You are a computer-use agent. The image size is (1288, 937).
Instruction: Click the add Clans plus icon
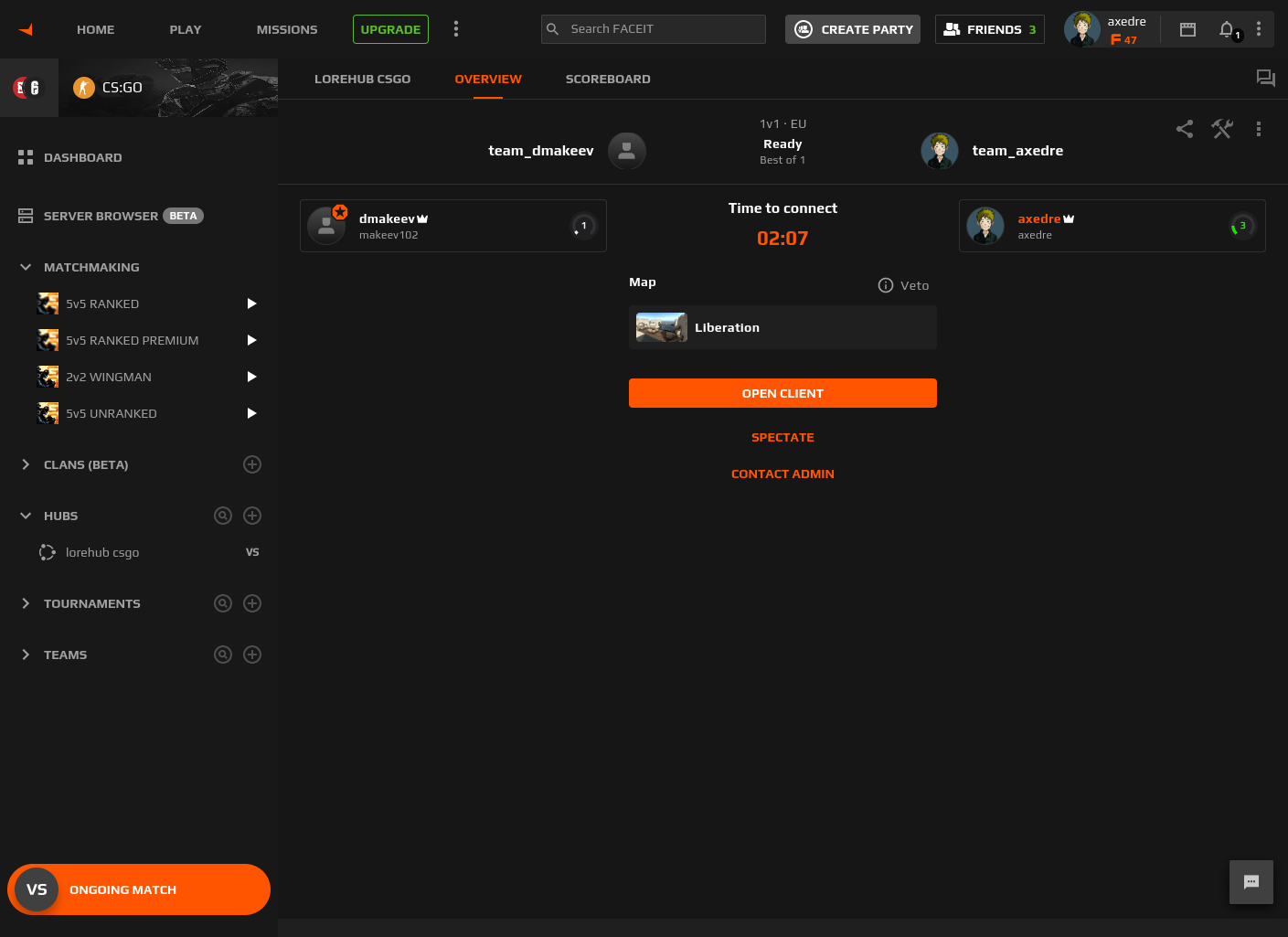pyautogui.click(x=252, y=464)
